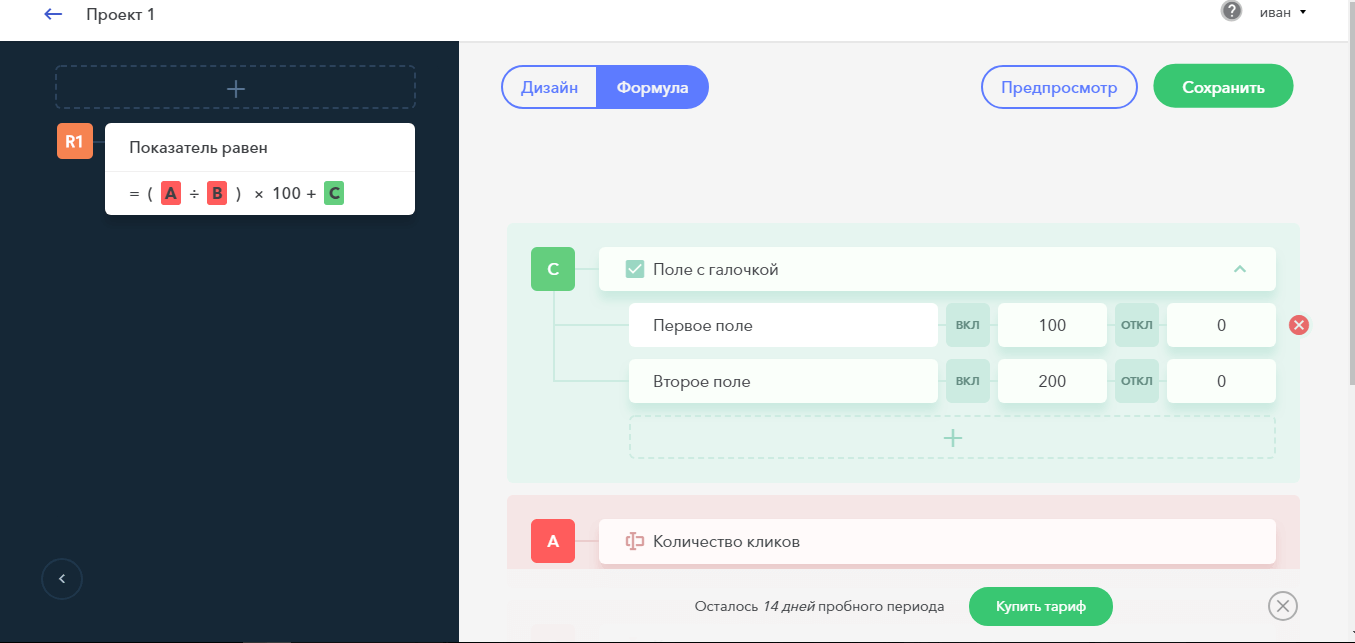1355x643 pixels.
Task: Click the orange R1 result badge
Action: point(74,142)
